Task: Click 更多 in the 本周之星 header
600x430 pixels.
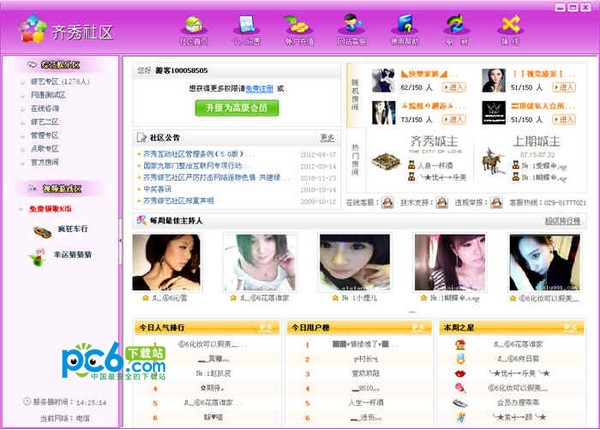Action: pos(570,327)
